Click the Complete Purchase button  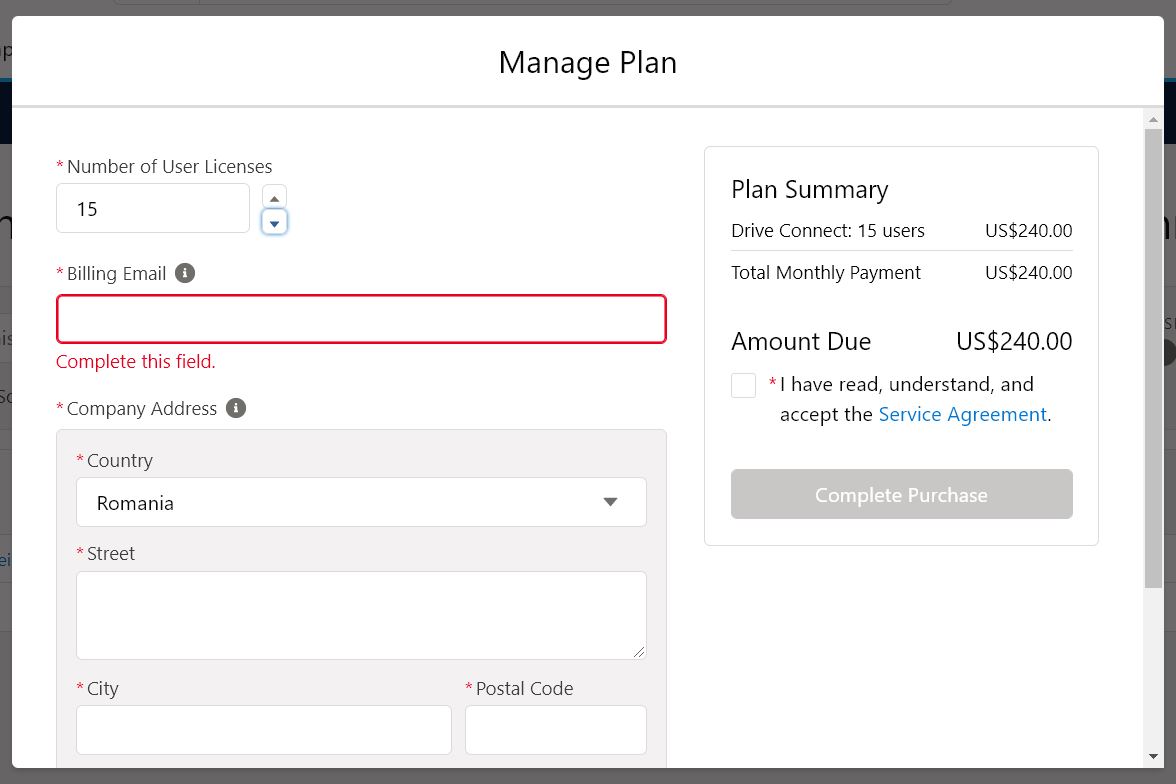click(x=902, y=494)
